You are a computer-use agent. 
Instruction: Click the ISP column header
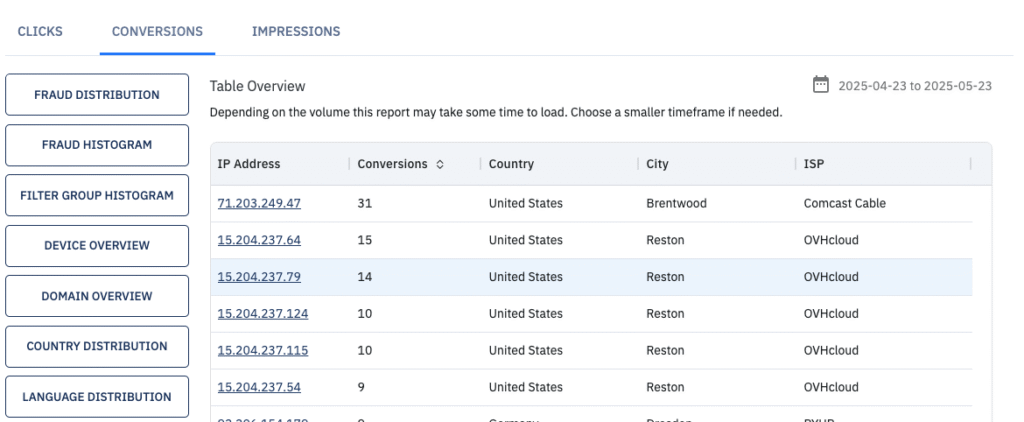[x=814, y=164]
